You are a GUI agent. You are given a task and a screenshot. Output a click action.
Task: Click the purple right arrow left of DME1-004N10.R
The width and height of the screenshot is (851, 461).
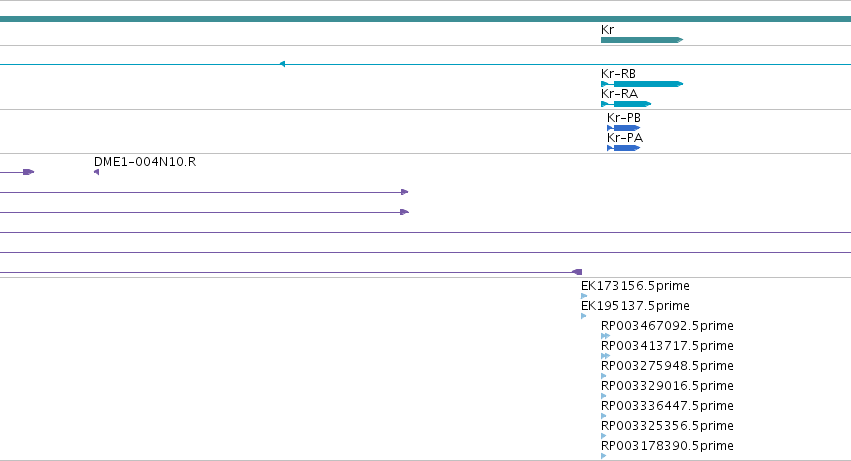pyautogui.click(x=29, y=172)
